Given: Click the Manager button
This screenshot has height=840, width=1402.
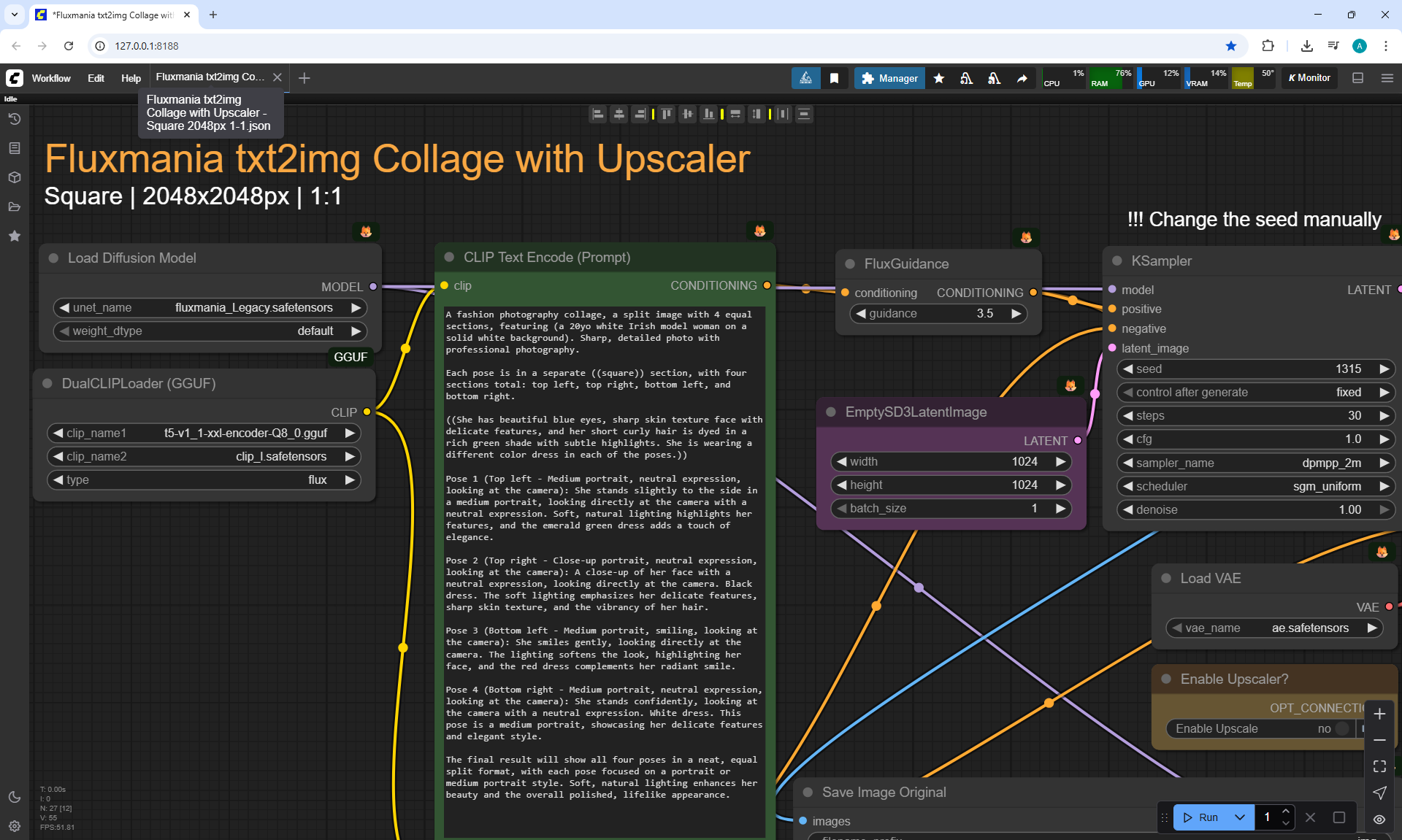Looking at the screenshot, I should point(889,78).
